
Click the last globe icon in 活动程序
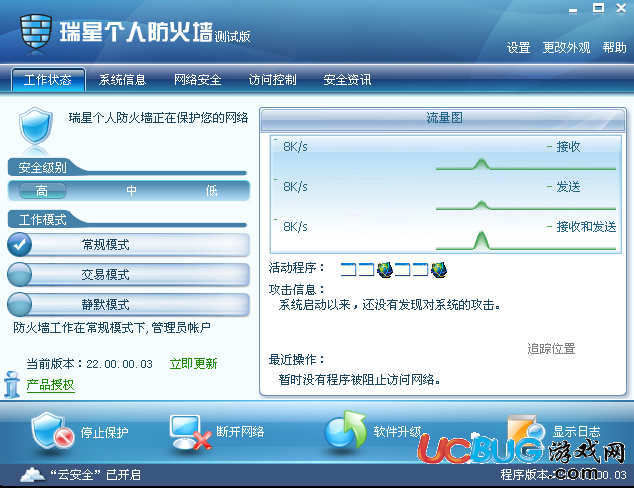[439, 269]
